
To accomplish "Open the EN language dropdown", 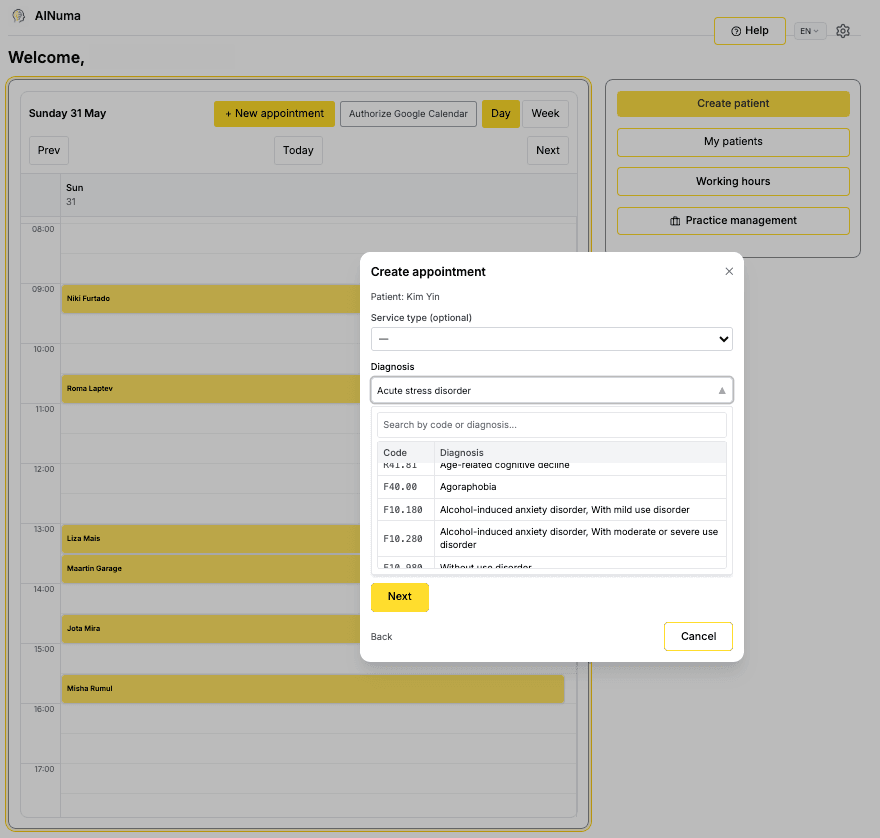I will [809, 31].
